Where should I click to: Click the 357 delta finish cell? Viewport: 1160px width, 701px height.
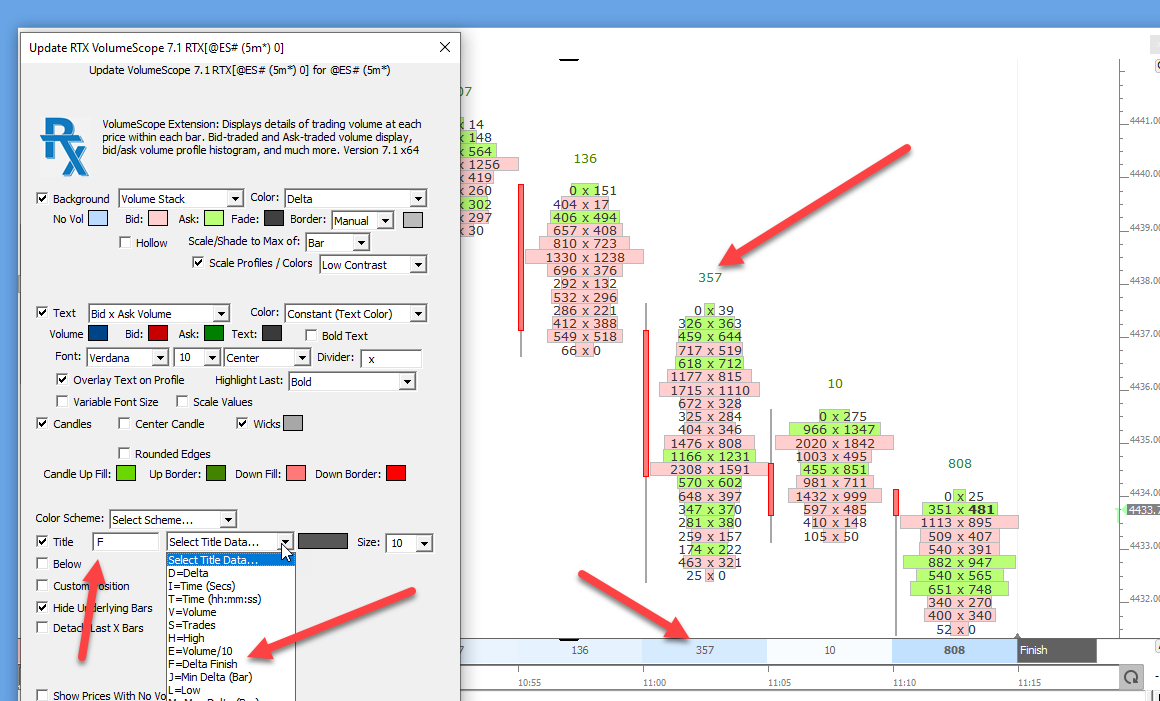(x=705, y=650)
